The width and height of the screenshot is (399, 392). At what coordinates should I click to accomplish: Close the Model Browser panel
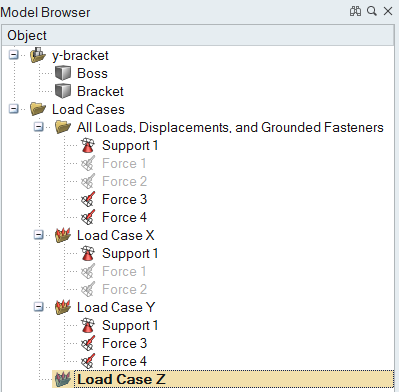click(388, 11)
